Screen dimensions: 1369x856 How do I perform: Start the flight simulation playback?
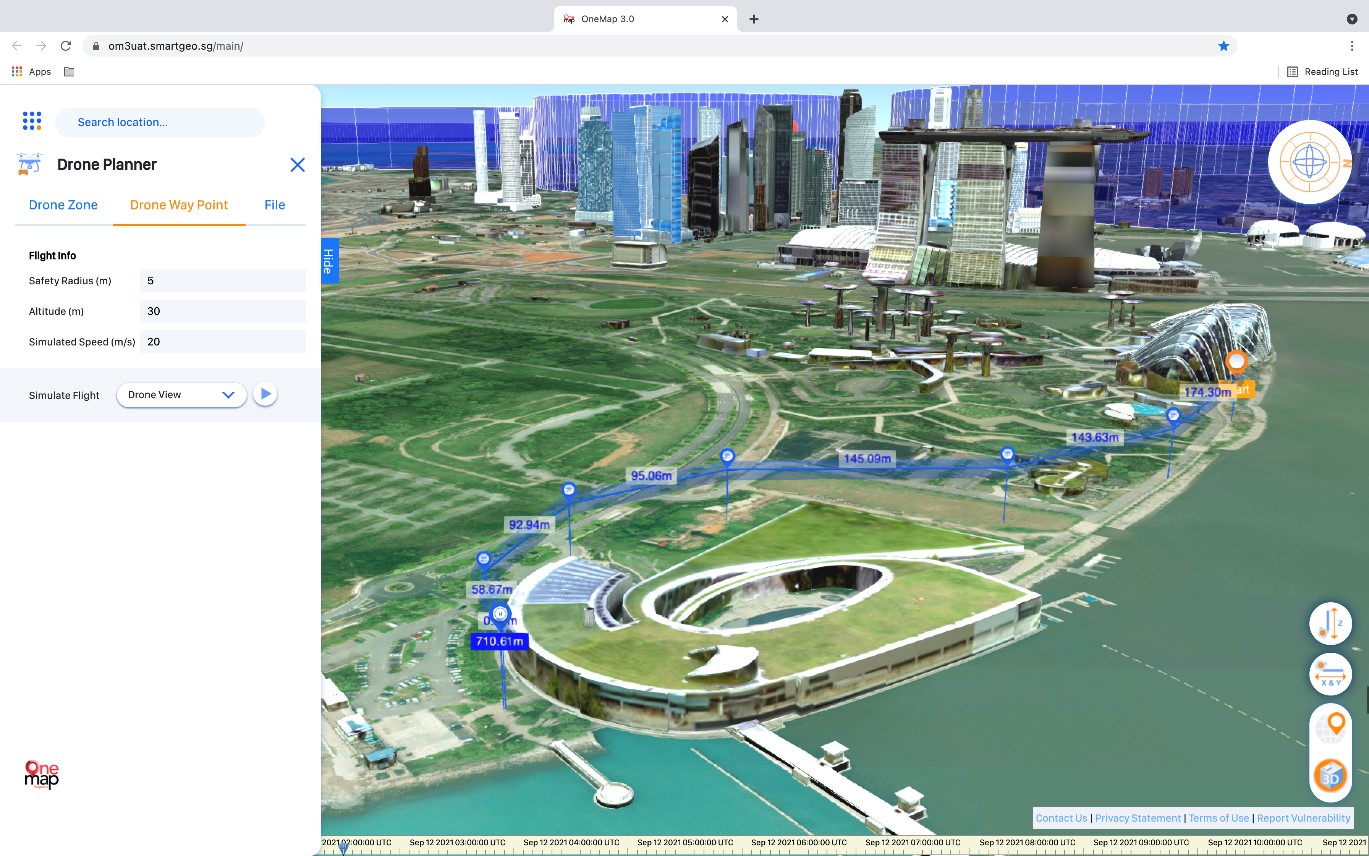point(264,394)
